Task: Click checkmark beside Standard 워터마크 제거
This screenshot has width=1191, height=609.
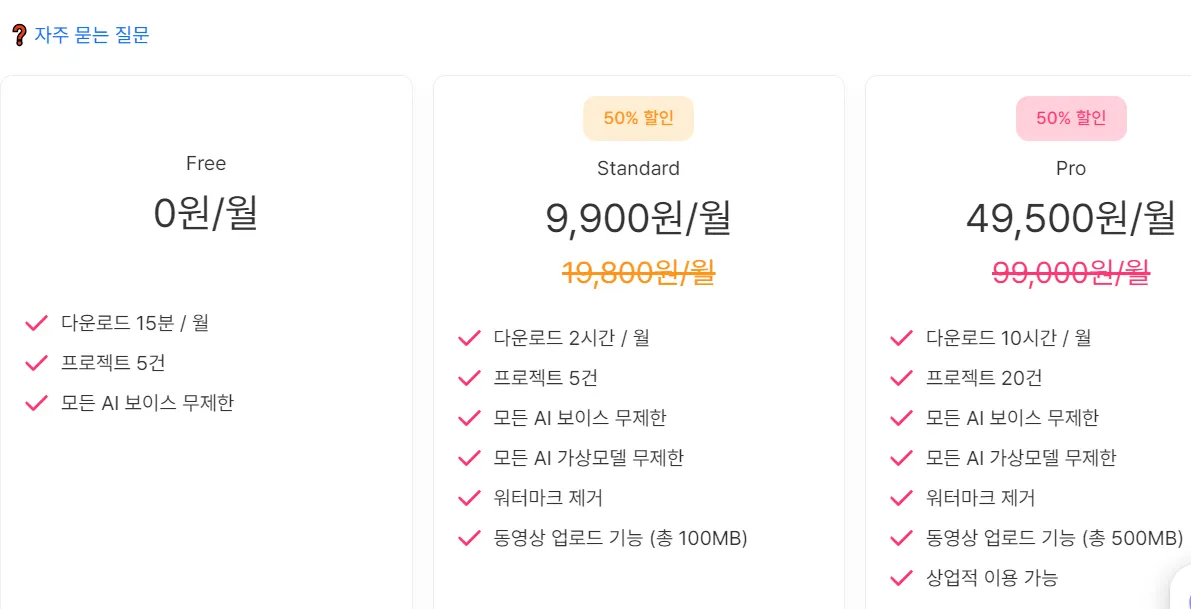Action: [x=469, y=498]
